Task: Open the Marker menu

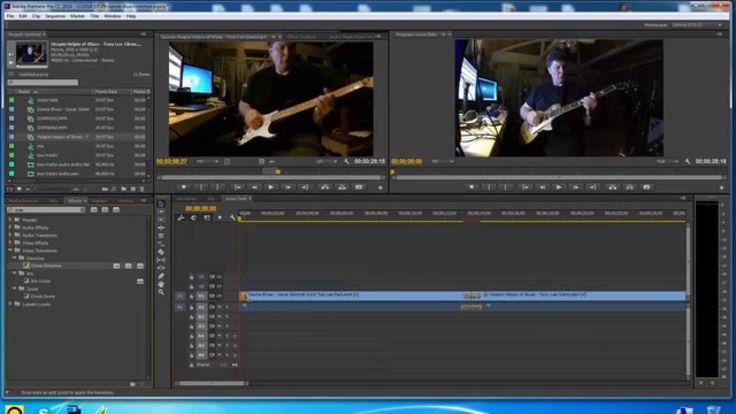Action: (x=77, y=16)
